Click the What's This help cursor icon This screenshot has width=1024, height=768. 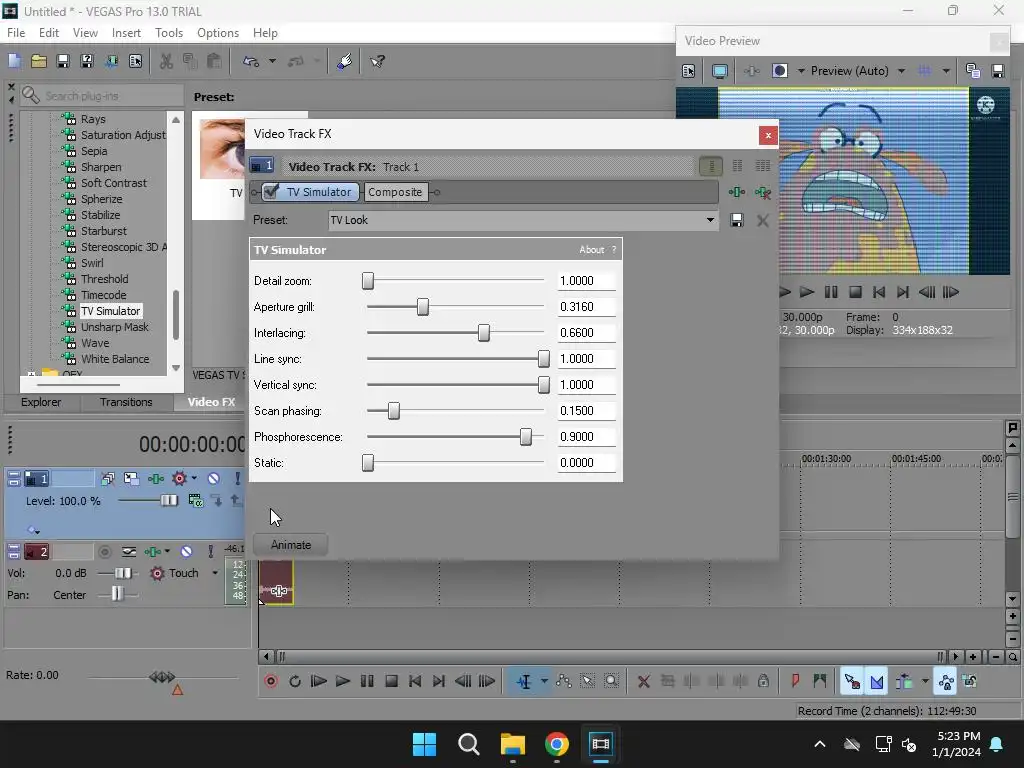click(377, 61)
